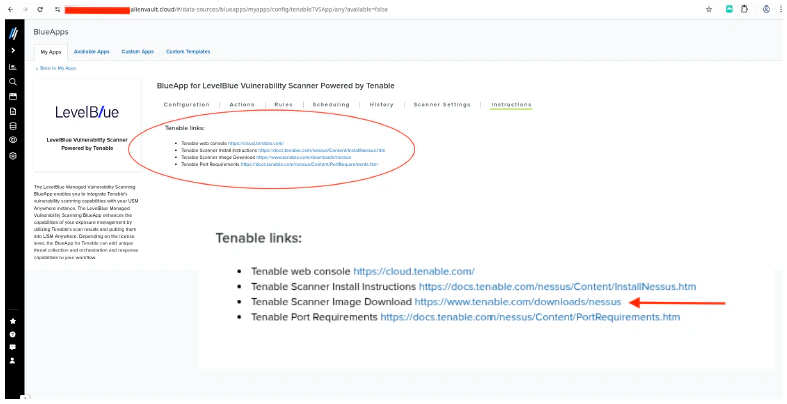The height and width of the screenshot is (404, 787).
Task: Open the user profile icon in sidebar
Action: [13, 360]
